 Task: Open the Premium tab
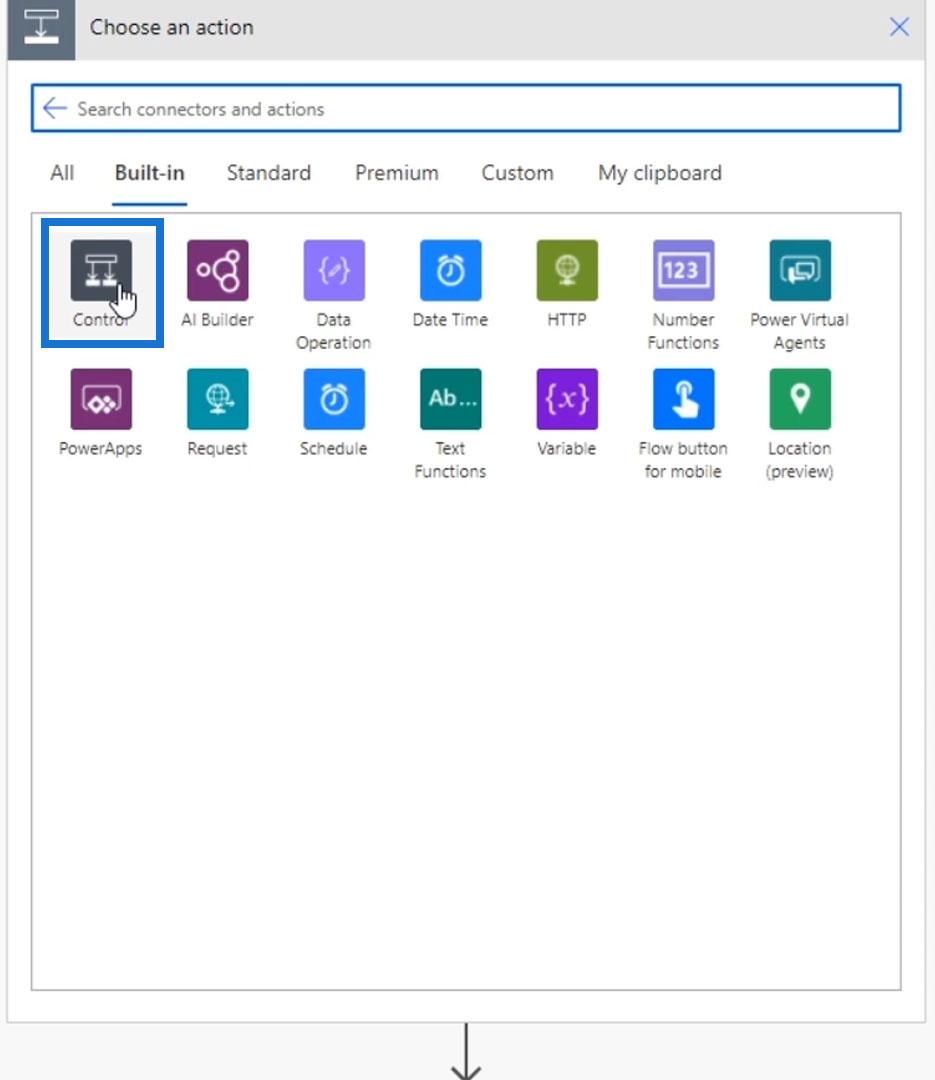pyautogui.click(x=397, y=173)
